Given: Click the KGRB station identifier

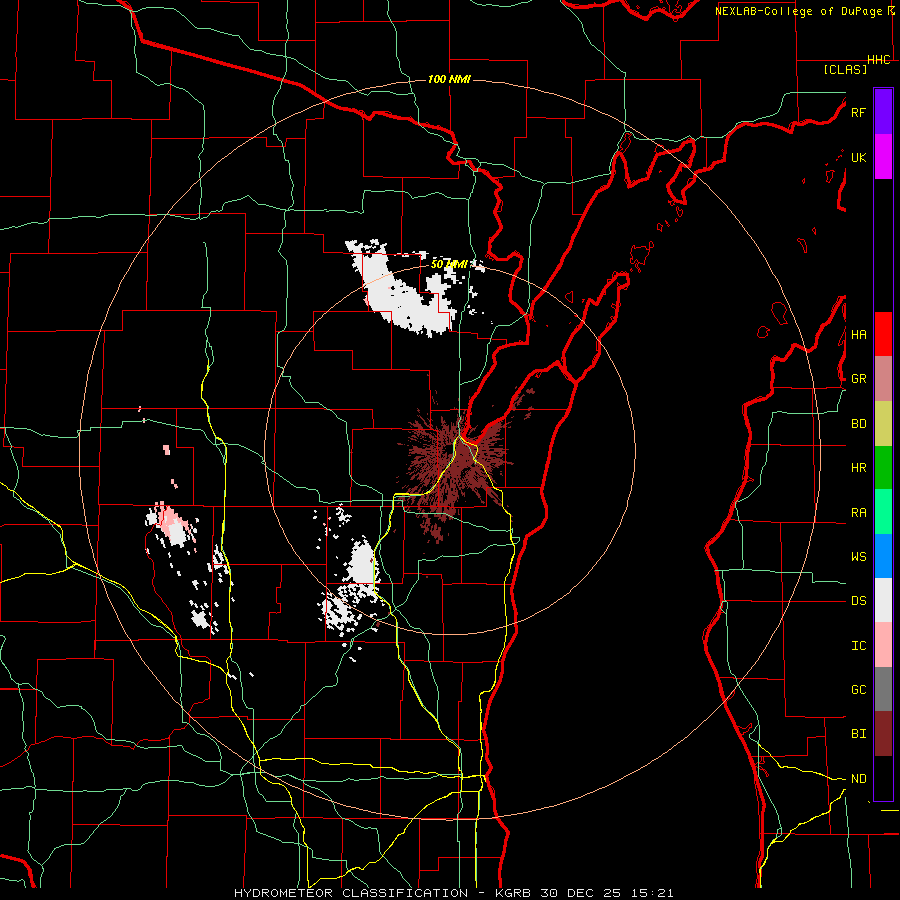Looking at the screenshot, I should click(x=515, y=893).
